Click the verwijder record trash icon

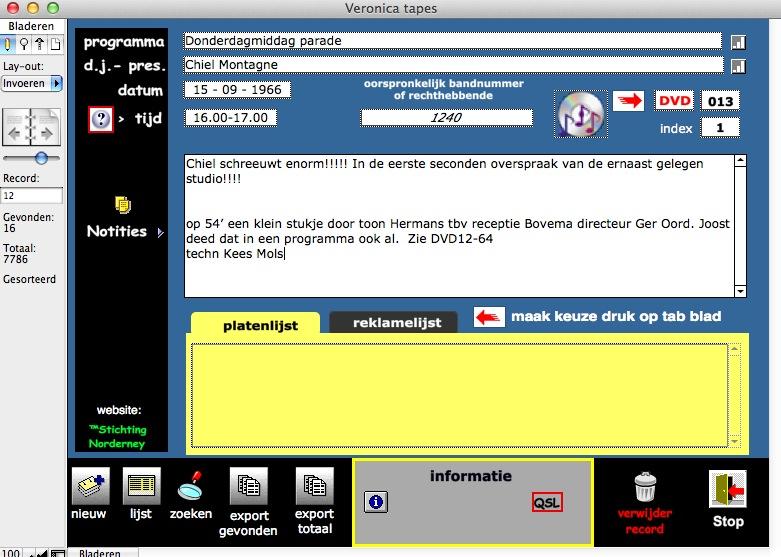coord(645,488)
